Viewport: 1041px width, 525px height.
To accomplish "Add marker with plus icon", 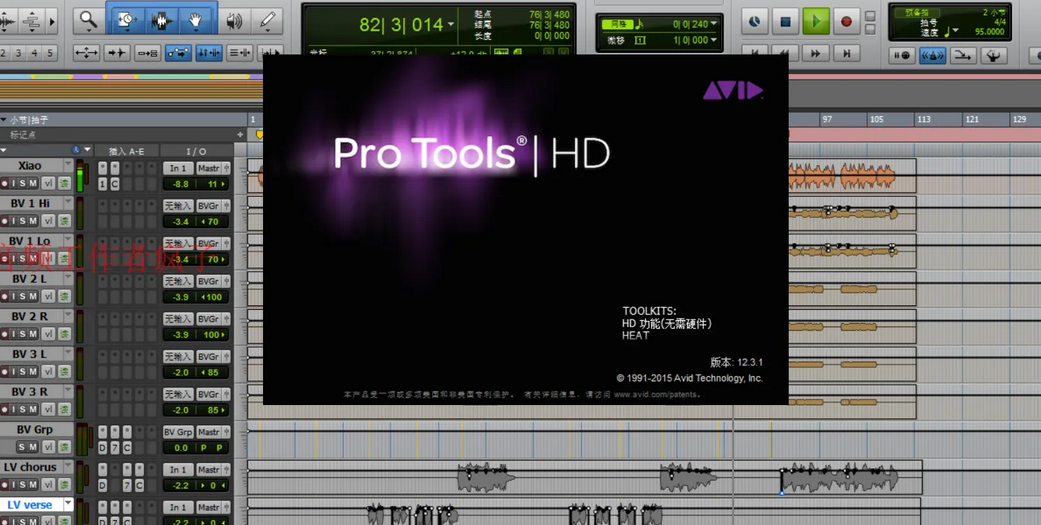I will (x=240, y=135).
